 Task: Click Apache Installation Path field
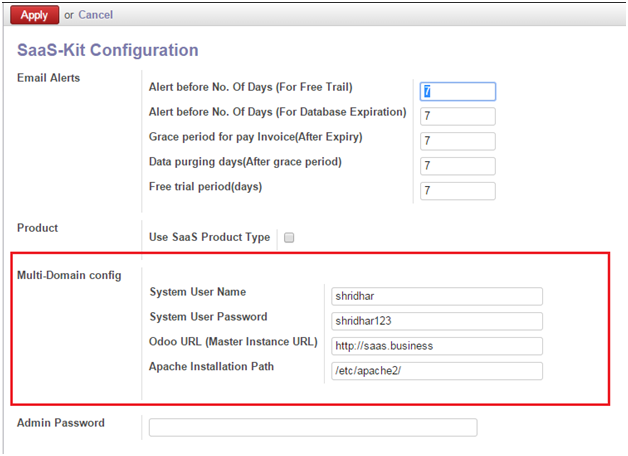437,371
